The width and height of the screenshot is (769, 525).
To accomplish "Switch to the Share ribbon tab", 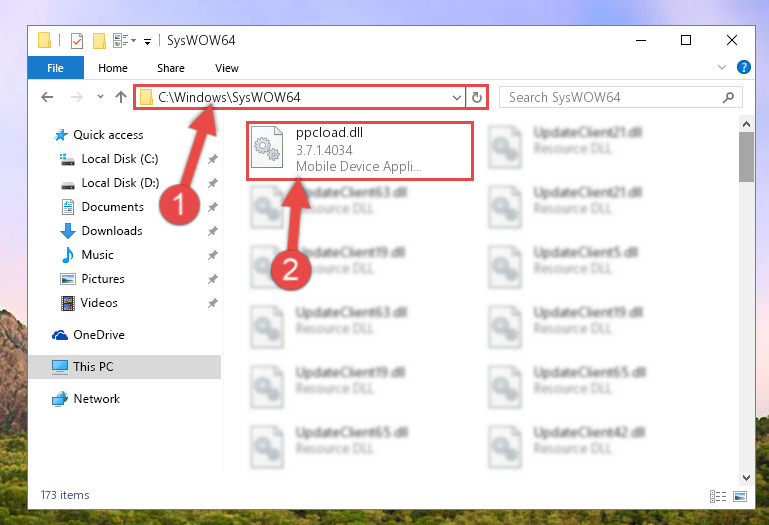I will 171,68.
